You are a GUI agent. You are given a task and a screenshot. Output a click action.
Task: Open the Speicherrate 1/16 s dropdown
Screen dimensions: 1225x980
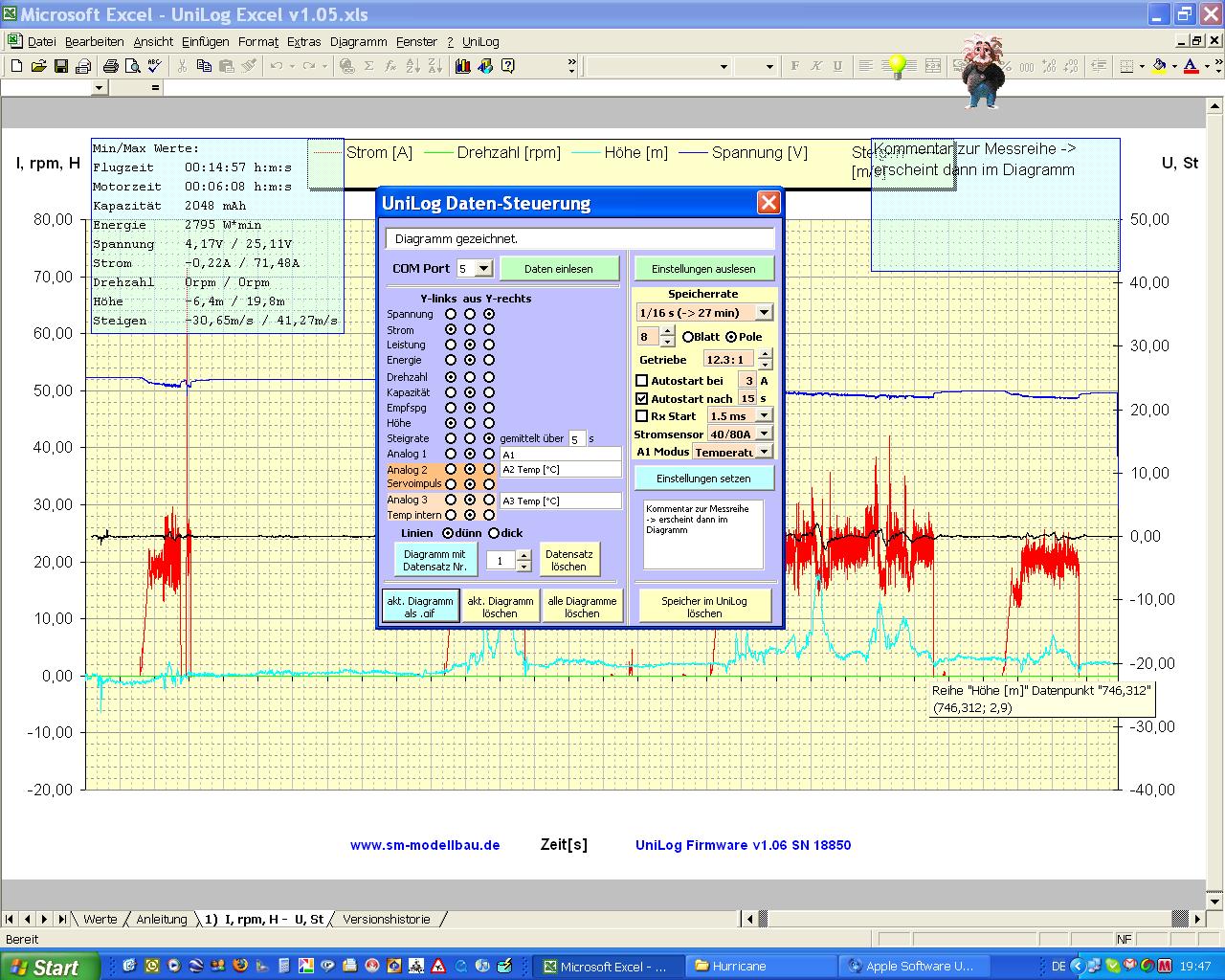[764, 313]
